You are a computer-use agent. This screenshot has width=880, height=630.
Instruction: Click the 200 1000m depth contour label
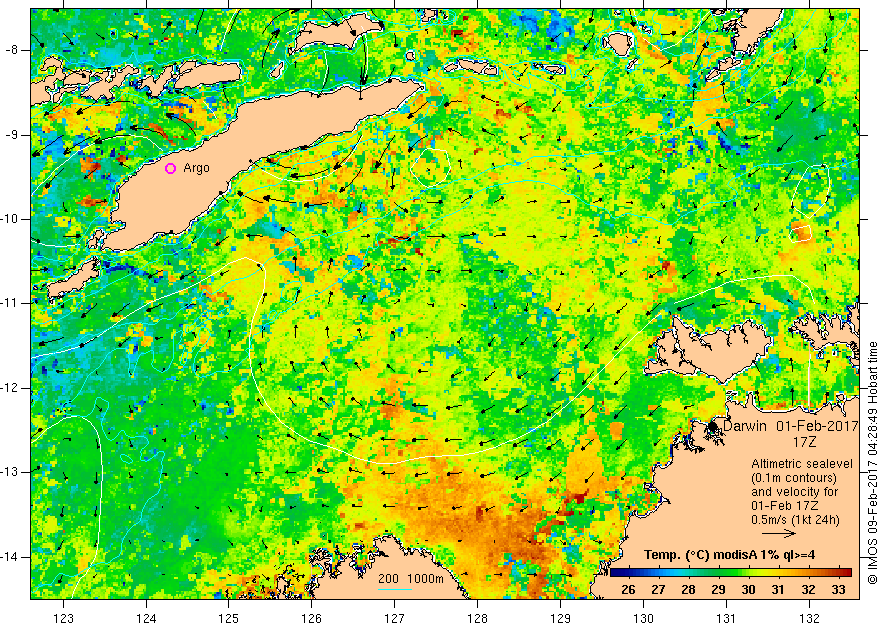click(411, 579)
